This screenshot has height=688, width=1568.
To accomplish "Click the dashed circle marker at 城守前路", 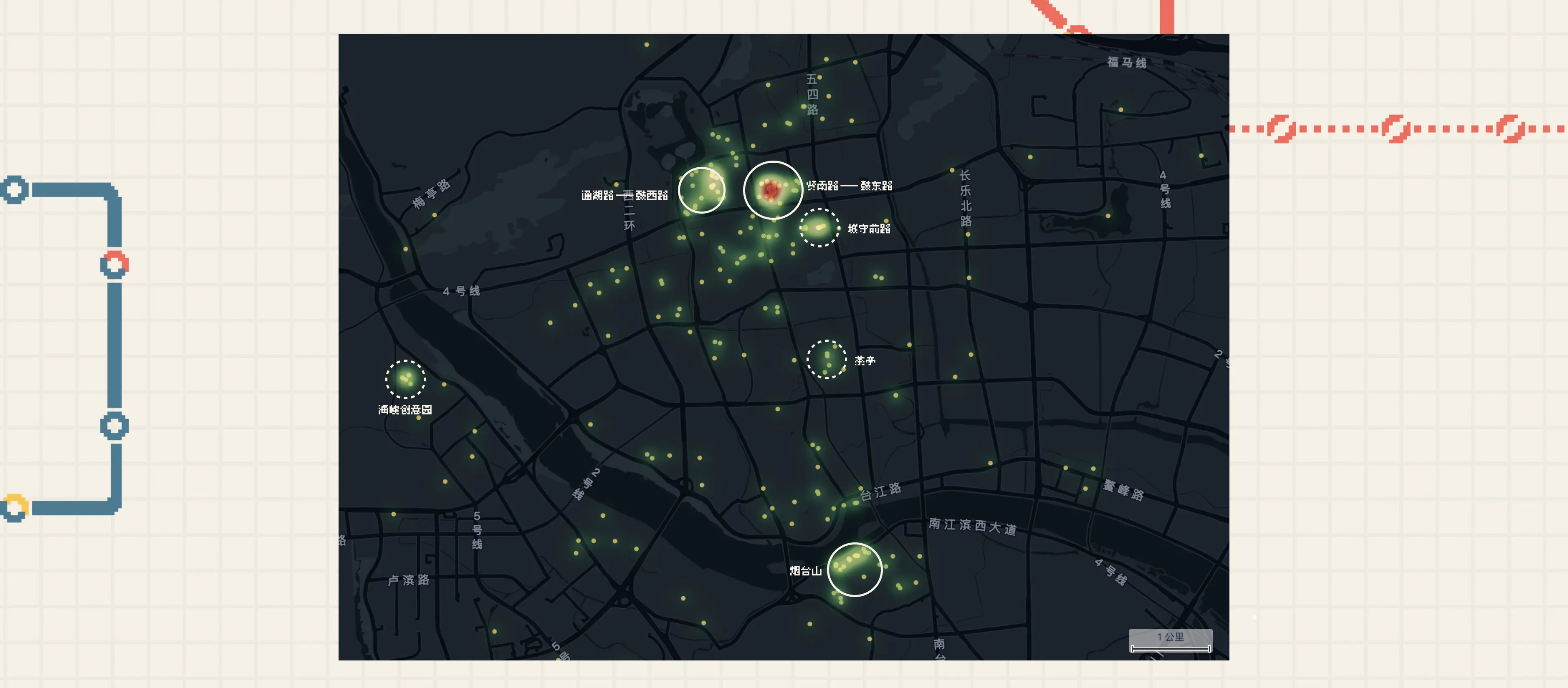I will coord(819,227).
